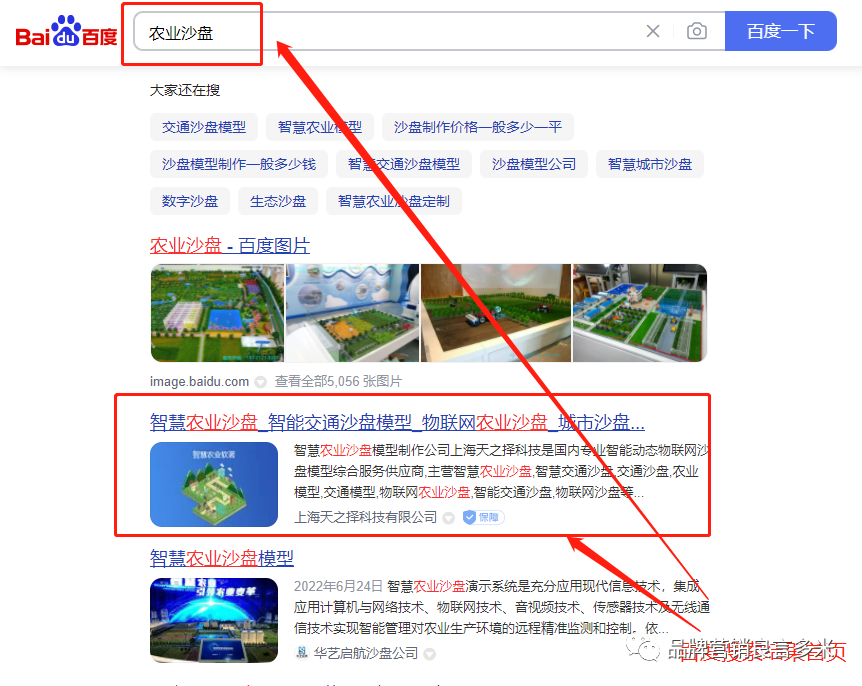Click 查看全部5,056 张图片
This screenshot has height=686, width=862.
[338, 381]
